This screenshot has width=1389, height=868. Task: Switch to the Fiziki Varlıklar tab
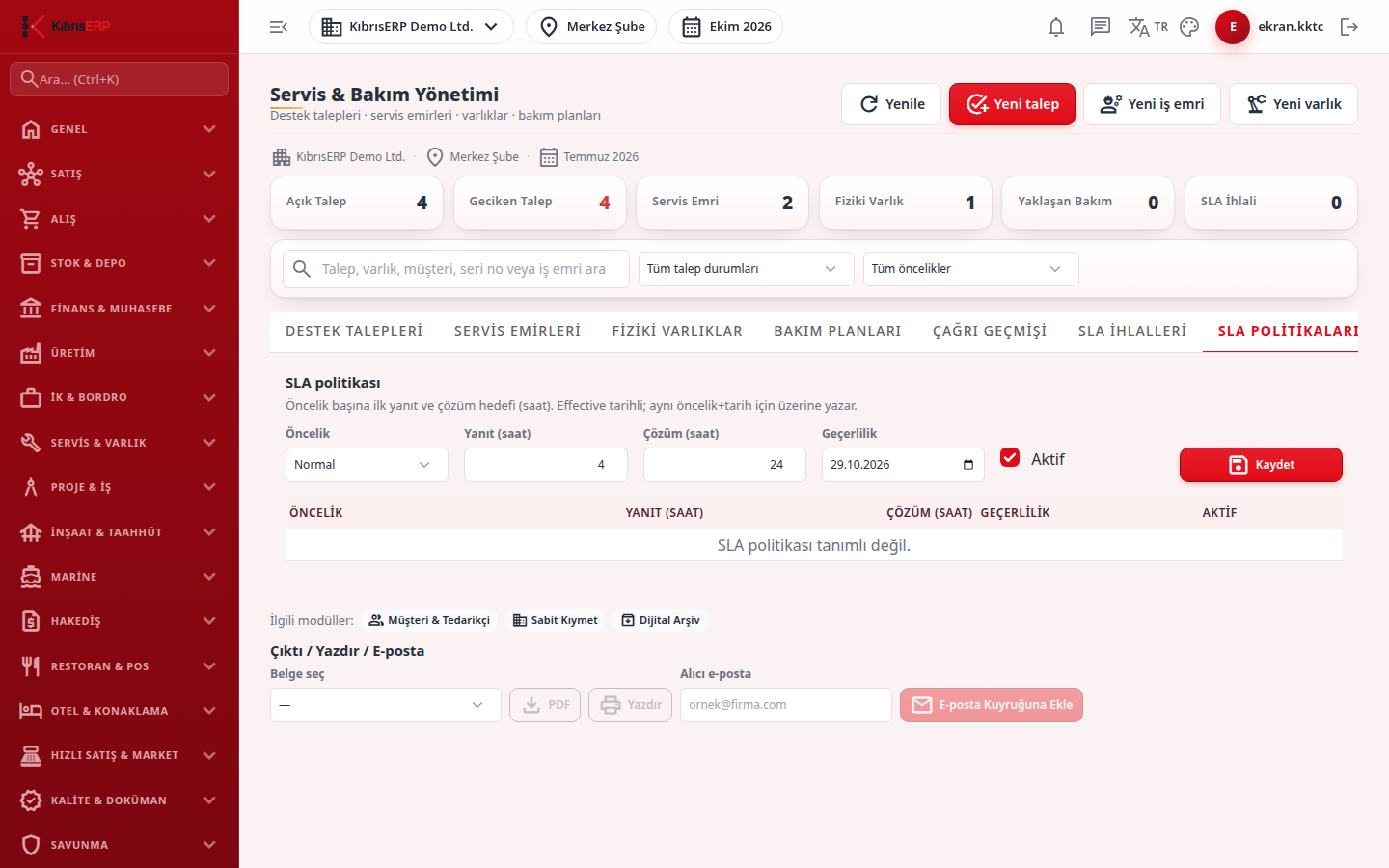(677, 331)
